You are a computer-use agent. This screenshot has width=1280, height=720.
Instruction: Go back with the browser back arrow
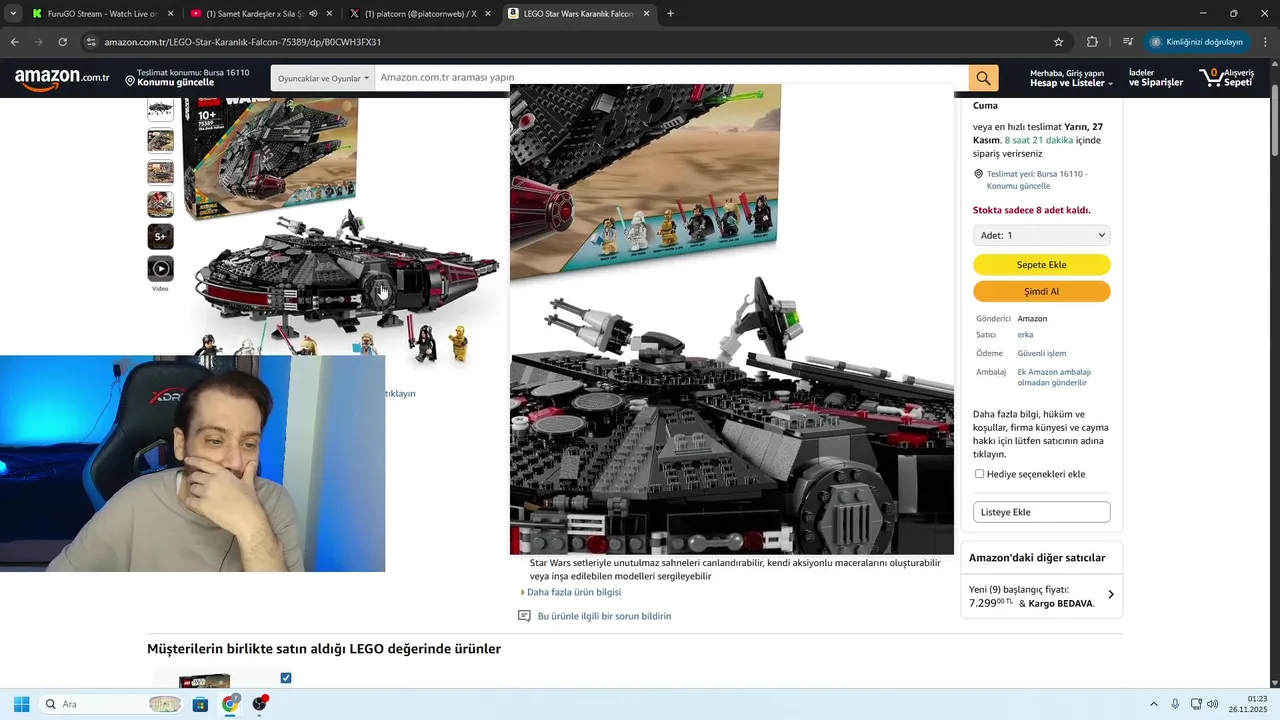point(14,42)
